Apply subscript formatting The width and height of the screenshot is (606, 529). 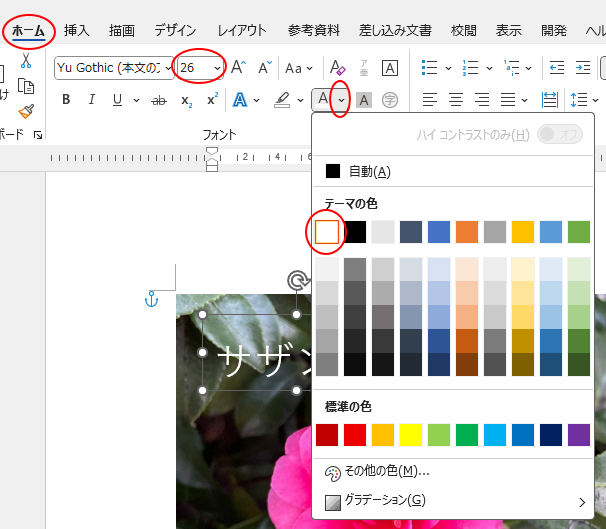(187, 100)
